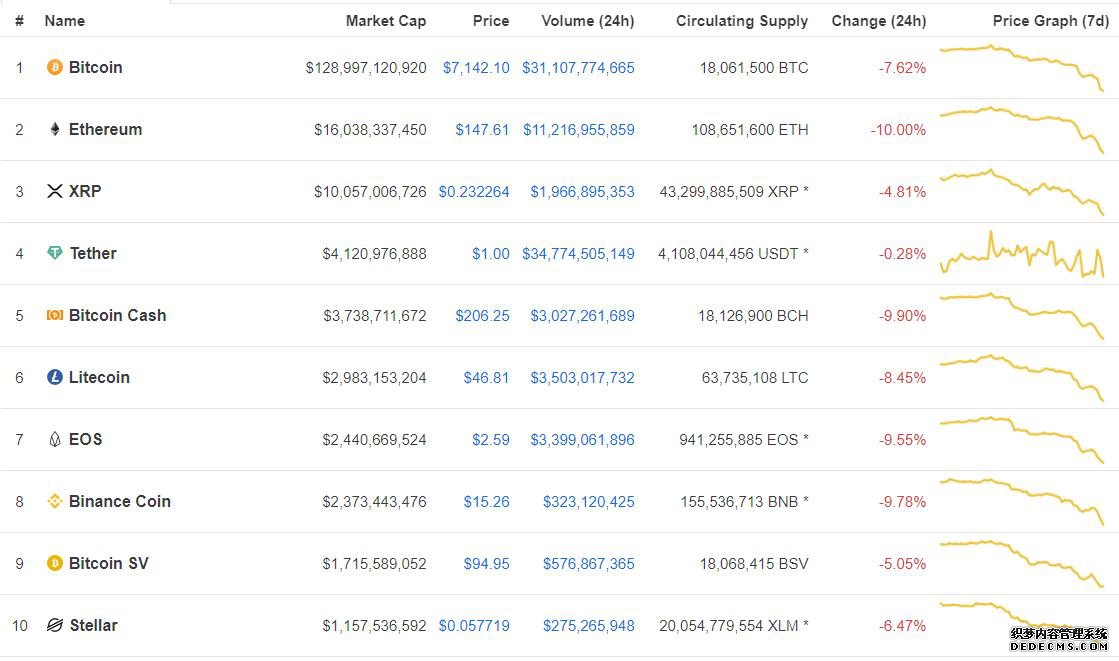The height and width of the screenshot is (661, 1119).
Task: Click the Stellar logo icon
Action: 55,626
